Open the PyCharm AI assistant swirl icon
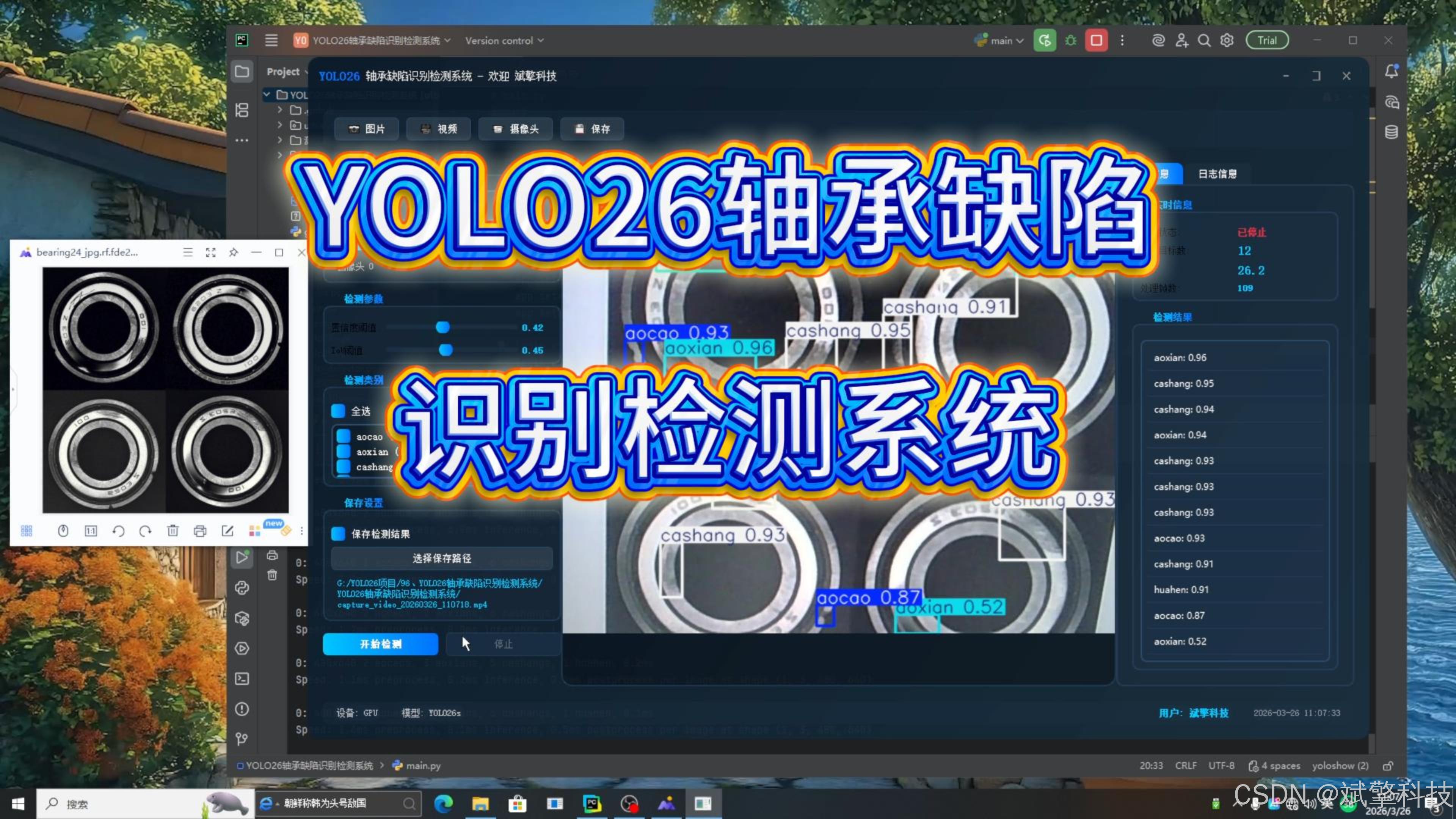Image resolution: width=1456 pixels, height=819 pixels. point(1158,40)
